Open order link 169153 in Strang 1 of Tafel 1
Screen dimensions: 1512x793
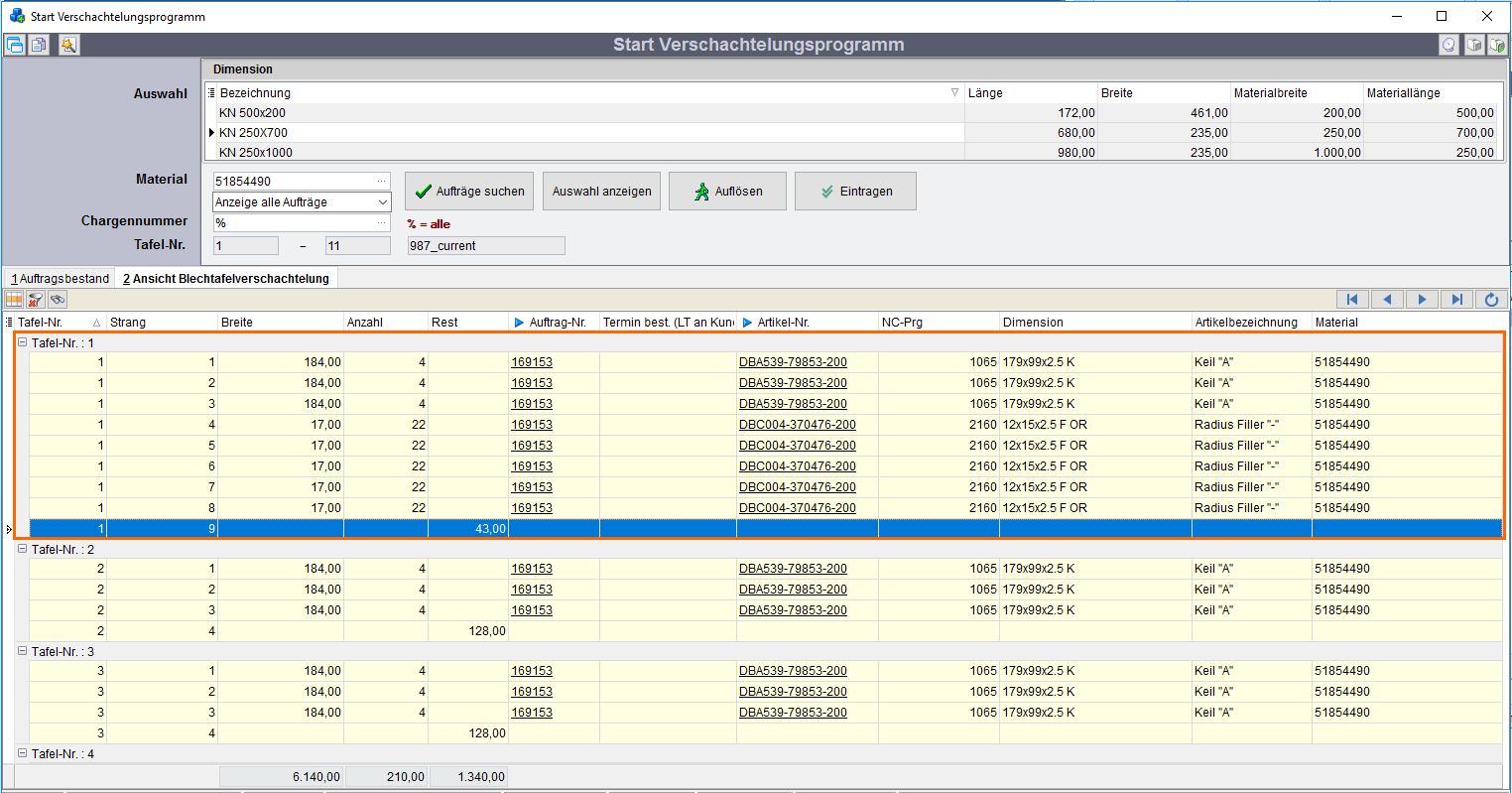532,362
